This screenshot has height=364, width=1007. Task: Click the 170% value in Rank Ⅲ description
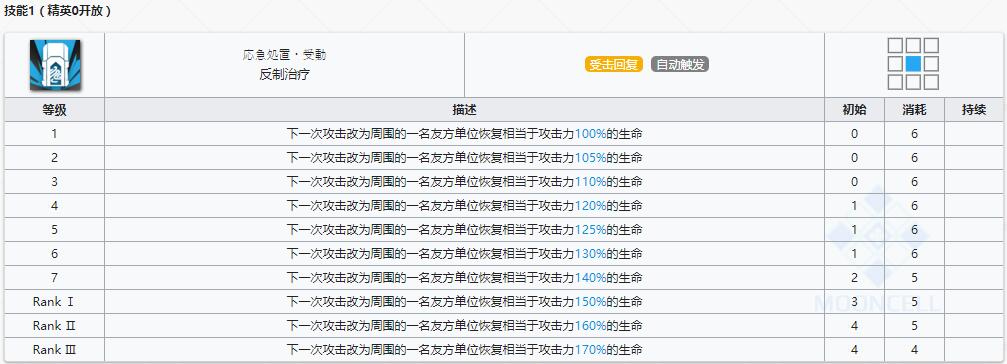coord(590,350)
